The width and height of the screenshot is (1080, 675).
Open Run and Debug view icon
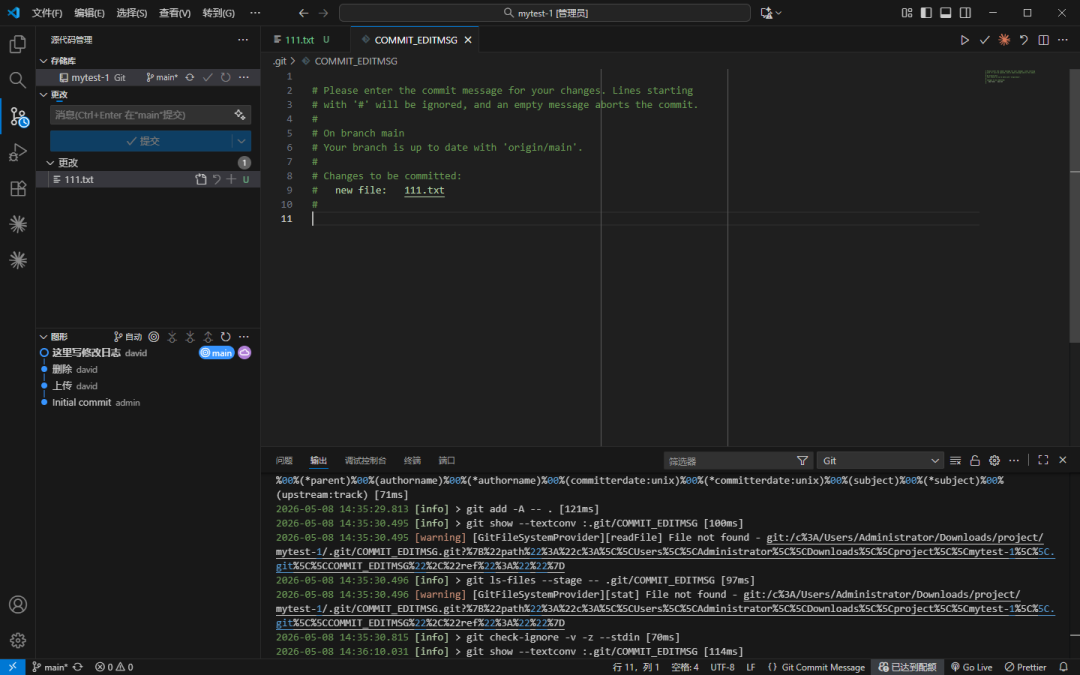[x=17, y=152]
